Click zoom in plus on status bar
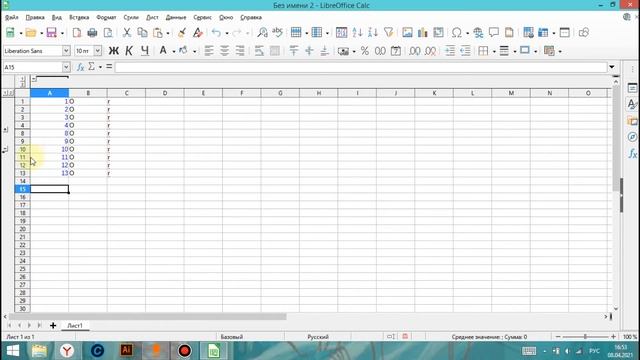640x360 pixels. 613,337
